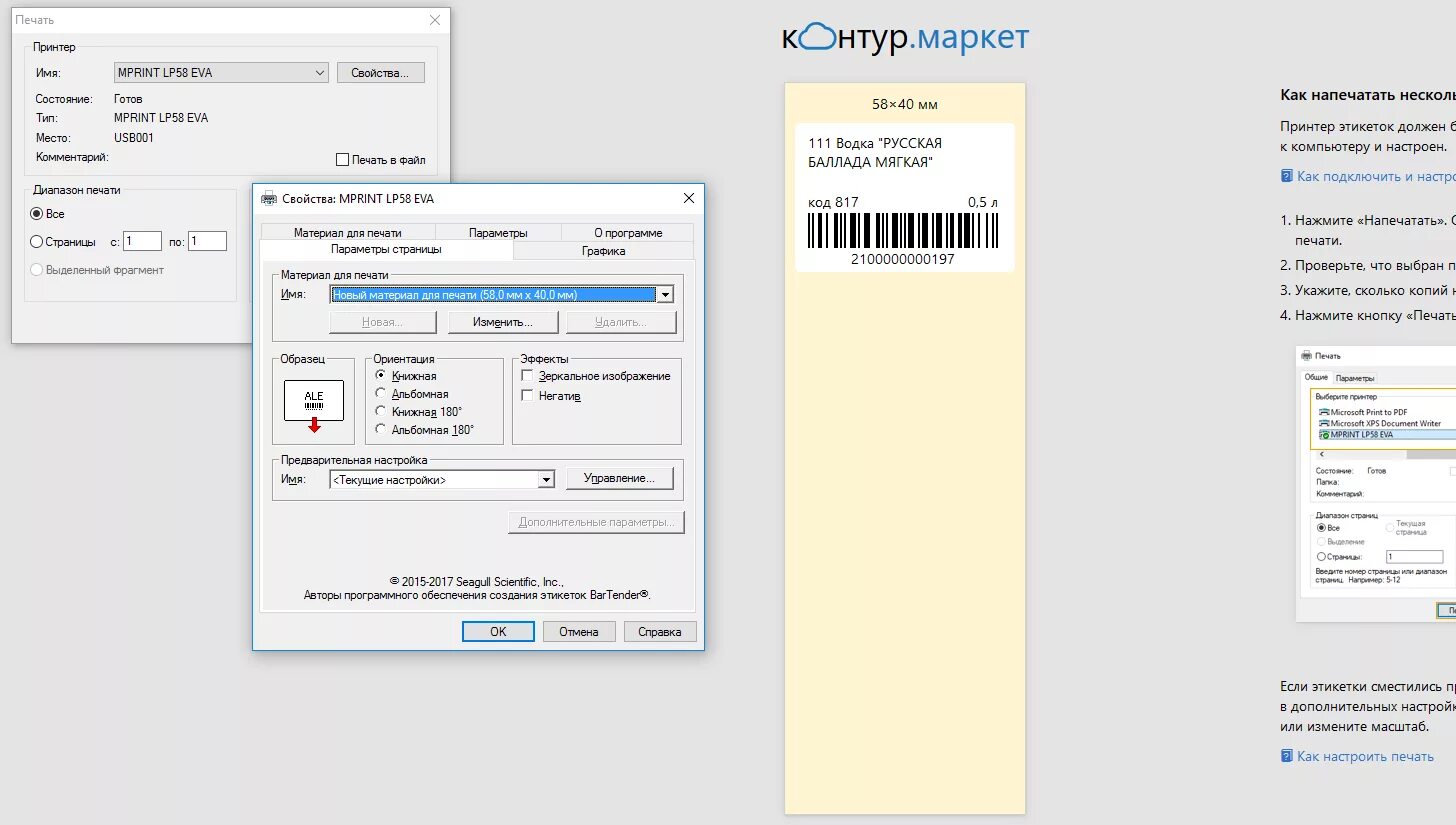Image resolution: width=1456 pixels, height=825 pixels.
Task: Click the barcode number 2100000000197
Action: (903, 259)
